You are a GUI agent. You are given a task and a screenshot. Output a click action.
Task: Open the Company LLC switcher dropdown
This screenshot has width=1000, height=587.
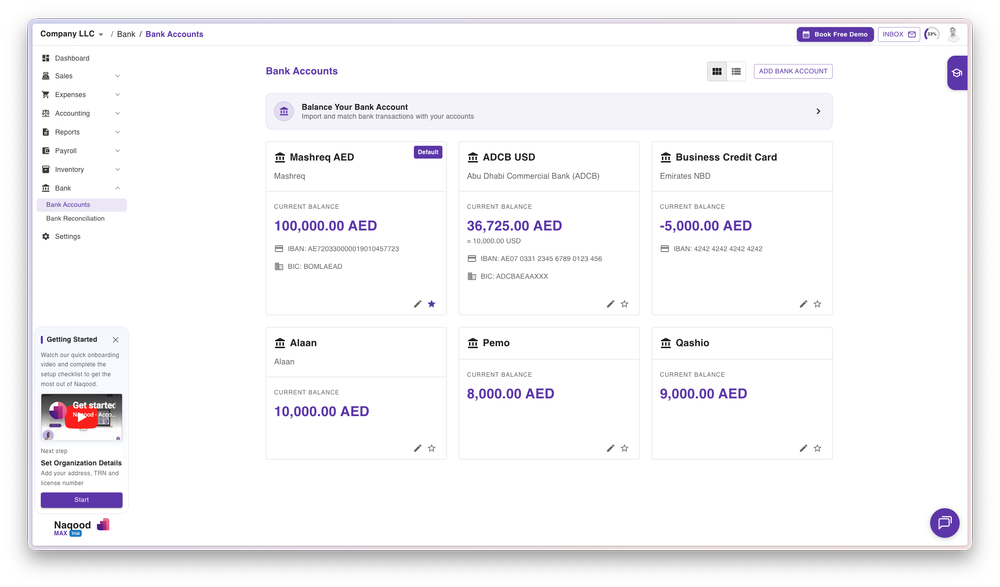(68, 33)
